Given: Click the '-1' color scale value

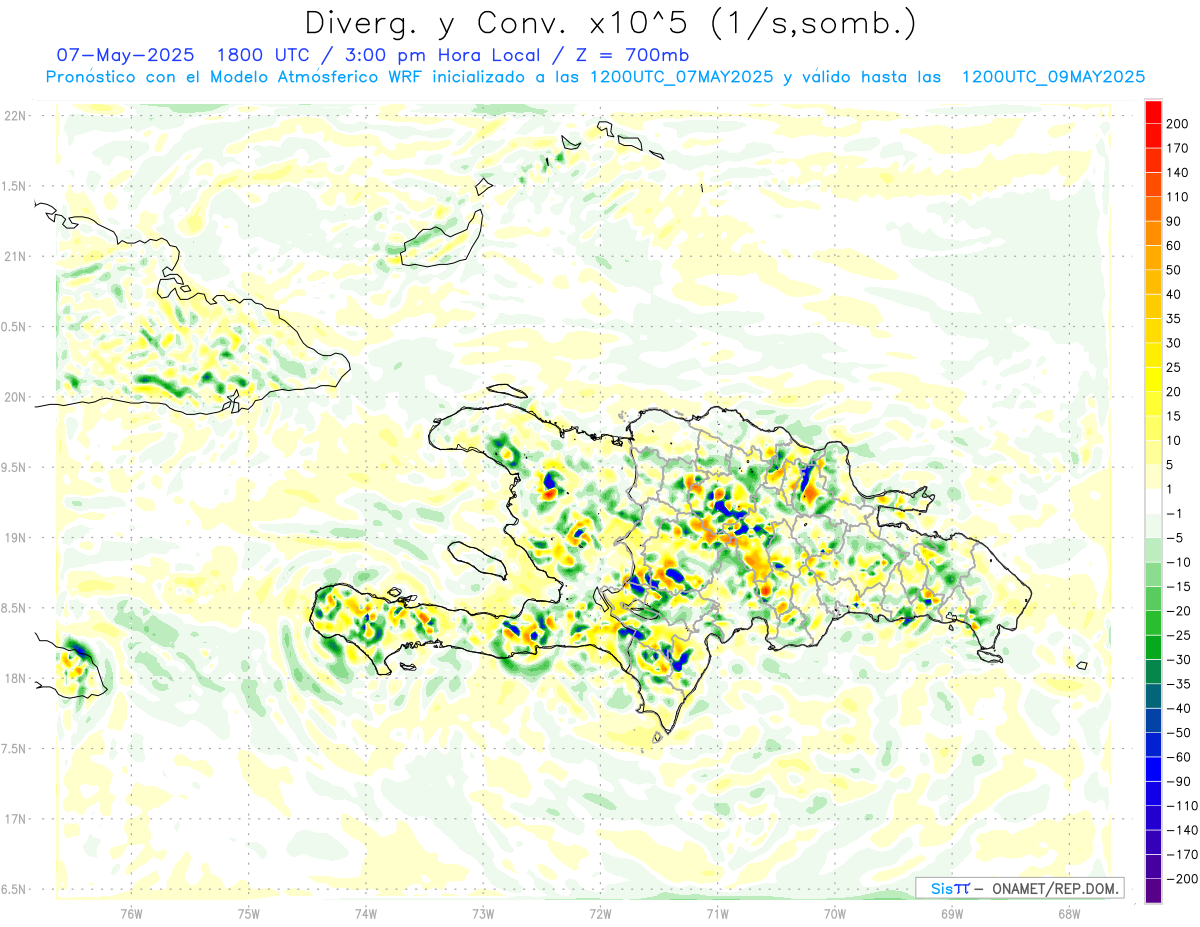Looking at the screenshot, I should pyautogui.click(x=1174, y=514).
